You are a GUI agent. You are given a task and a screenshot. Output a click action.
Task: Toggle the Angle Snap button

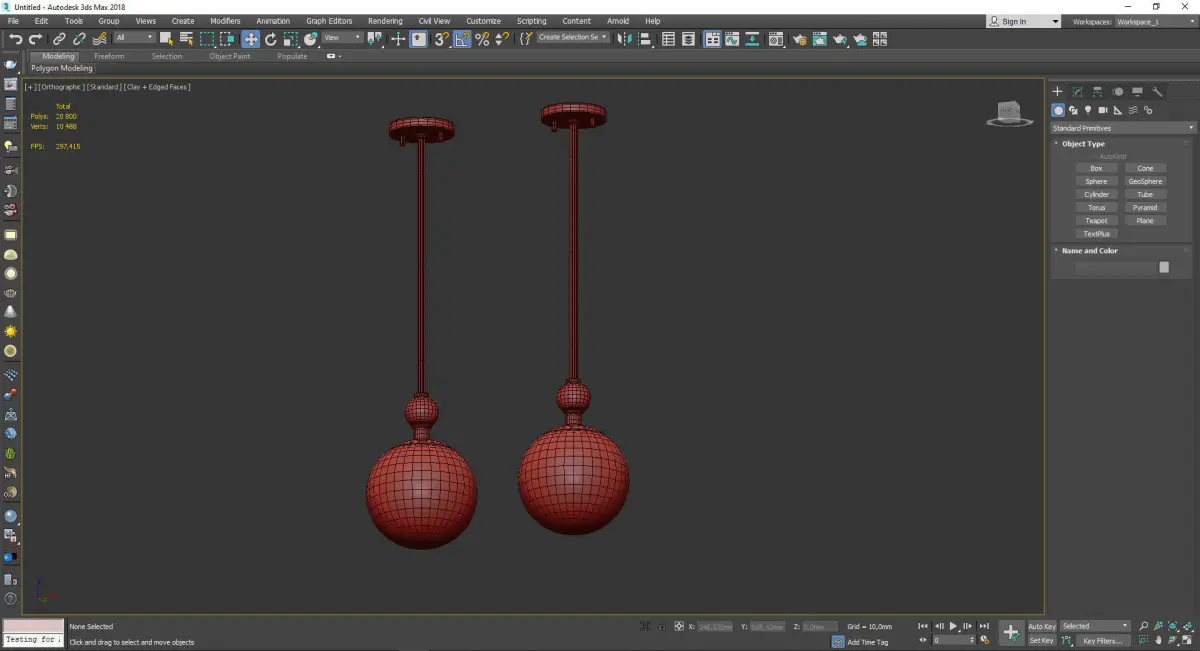pyautogui.click(x=462, y=39)
